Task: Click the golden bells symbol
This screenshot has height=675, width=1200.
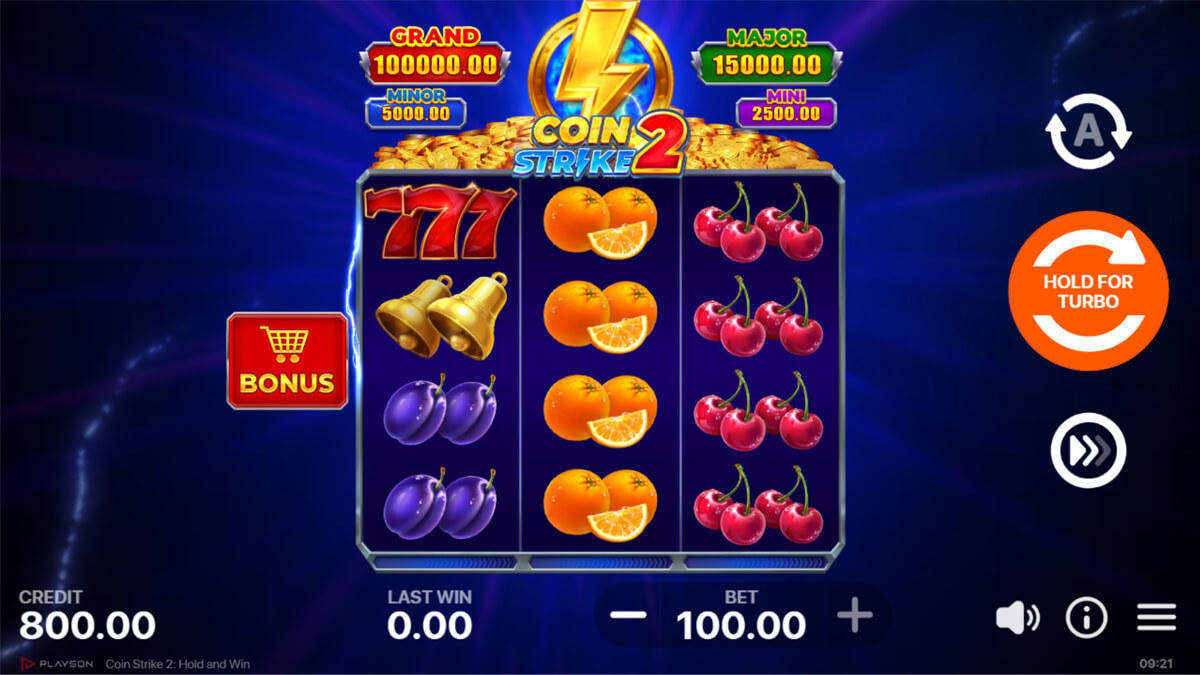Action: (x=440, y=315)
